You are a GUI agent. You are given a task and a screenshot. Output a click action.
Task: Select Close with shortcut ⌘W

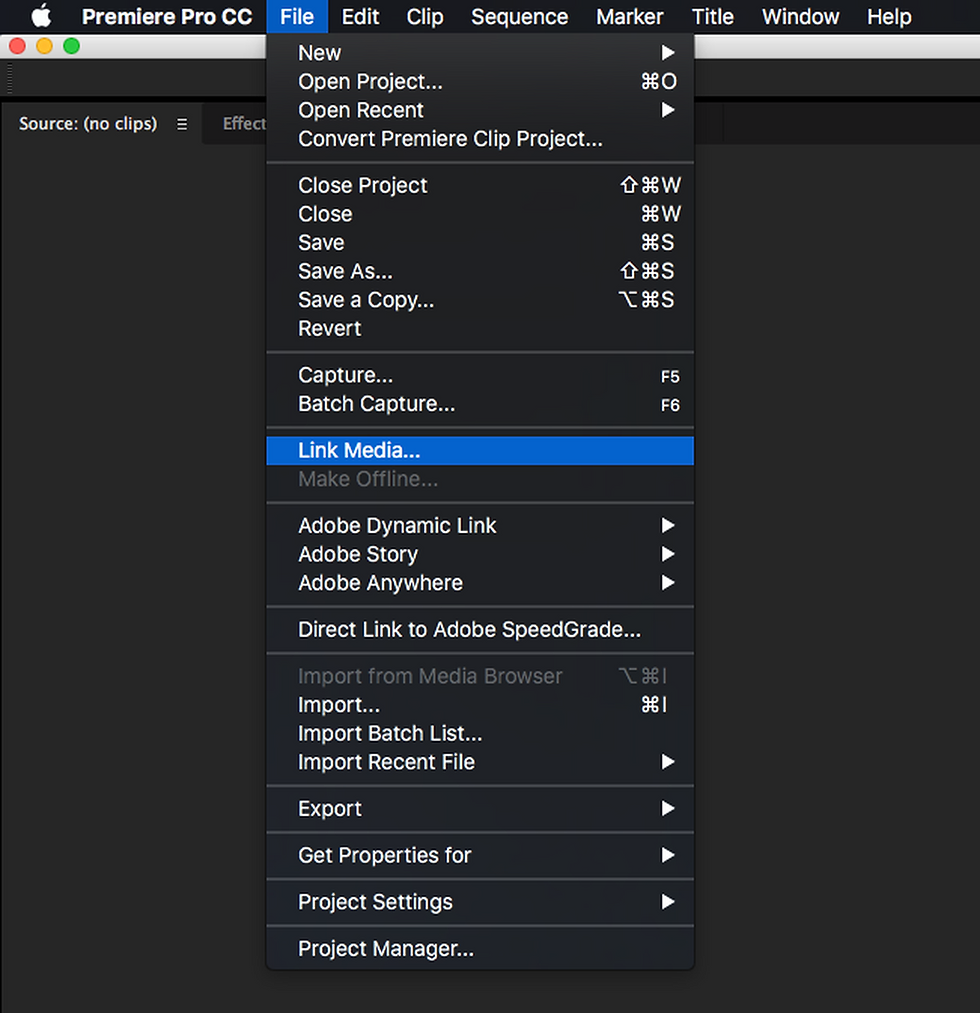[480, 214]
